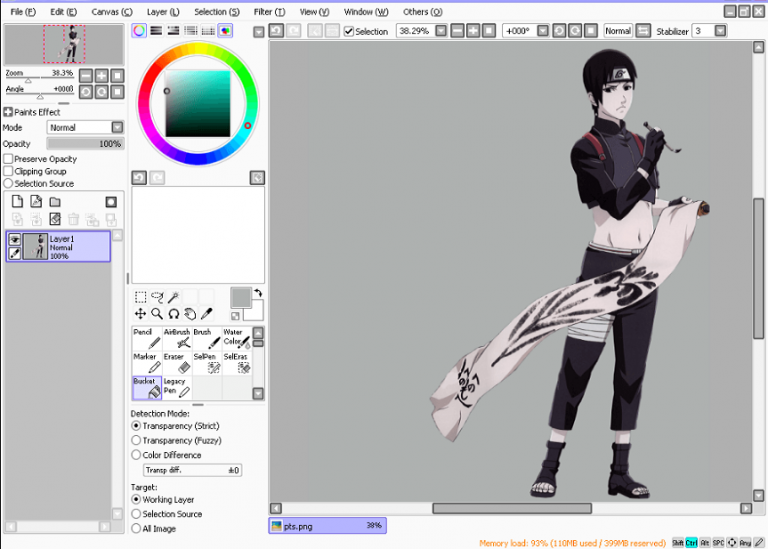768x549 pixels.
Task: Select Transparency (Fuzzy) detection mode
Action: (136, 440)
